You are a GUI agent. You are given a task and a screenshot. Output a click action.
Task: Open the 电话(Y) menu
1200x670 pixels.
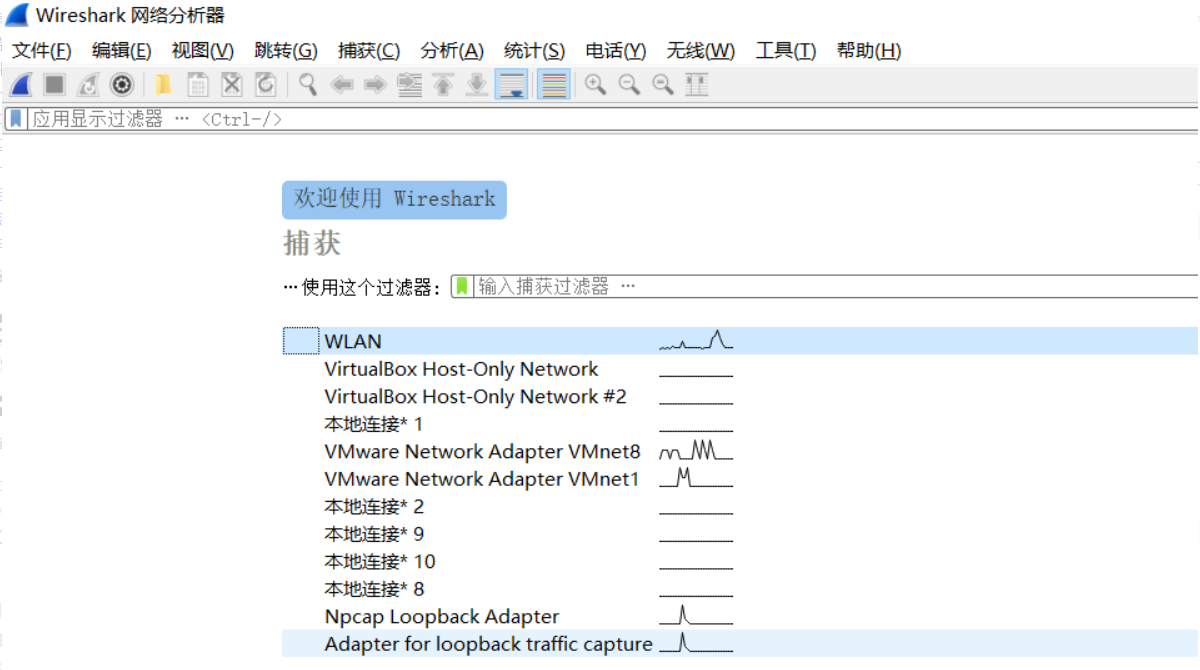click(616, 51)
